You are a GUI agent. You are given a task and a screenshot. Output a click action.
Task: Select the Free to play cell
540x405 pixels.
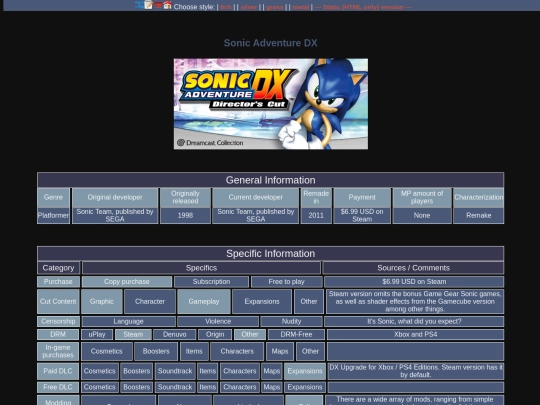(x=287, y=282)
